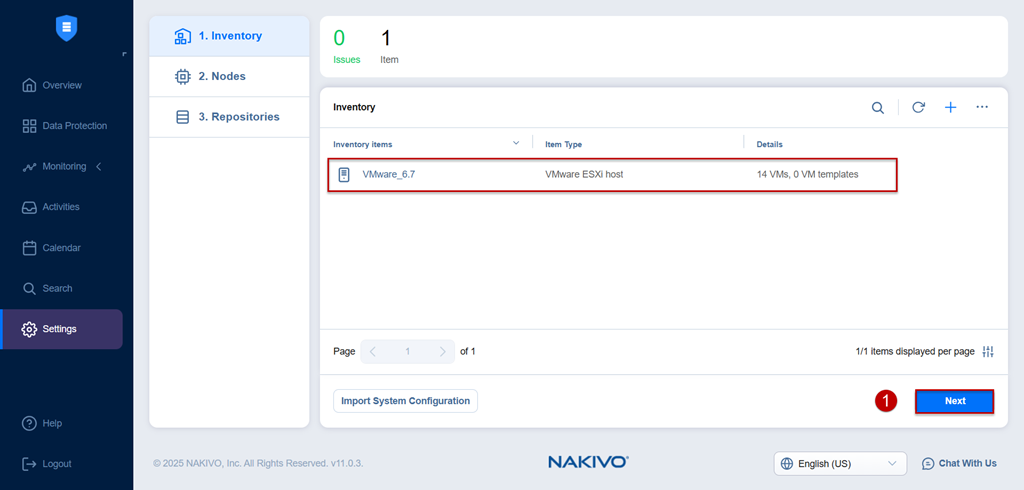This screenshot has width=1024, height=490.
Task: Select the 1. Inventory step
Action: tap(229, 36)
